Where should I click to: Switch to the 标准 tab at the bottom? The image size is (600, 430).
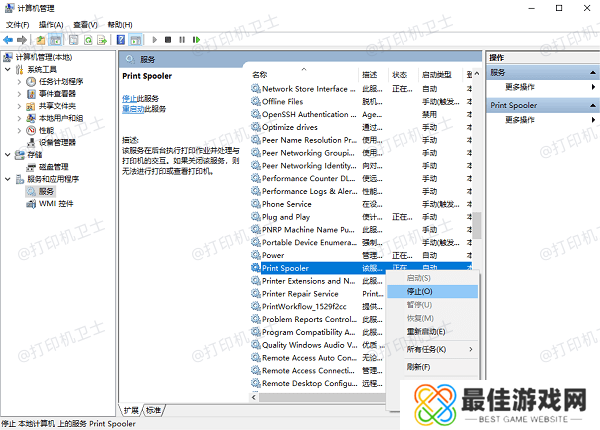point(153,410)
